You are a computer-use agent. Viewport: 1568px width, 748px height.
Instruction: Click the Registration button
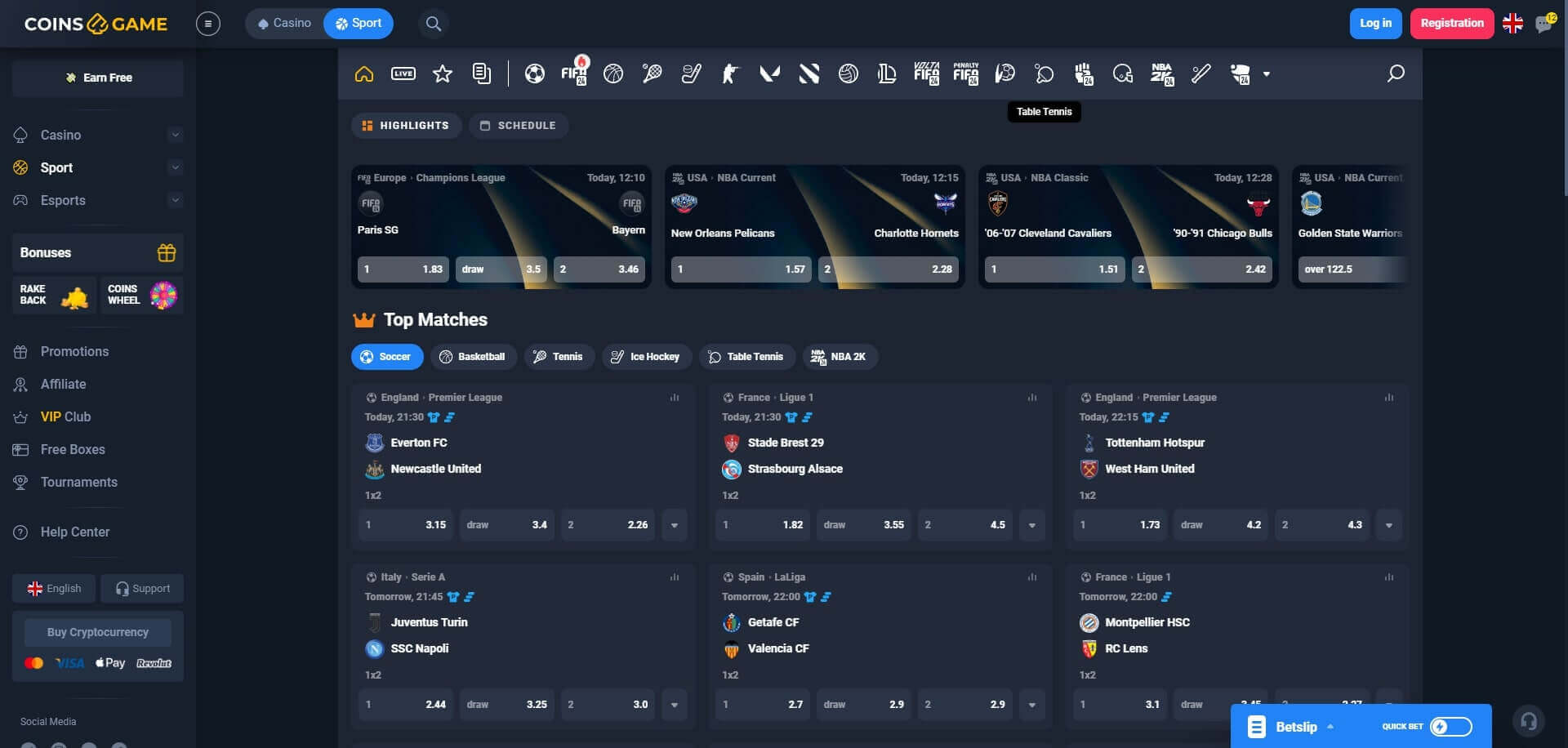[1451, 24]
